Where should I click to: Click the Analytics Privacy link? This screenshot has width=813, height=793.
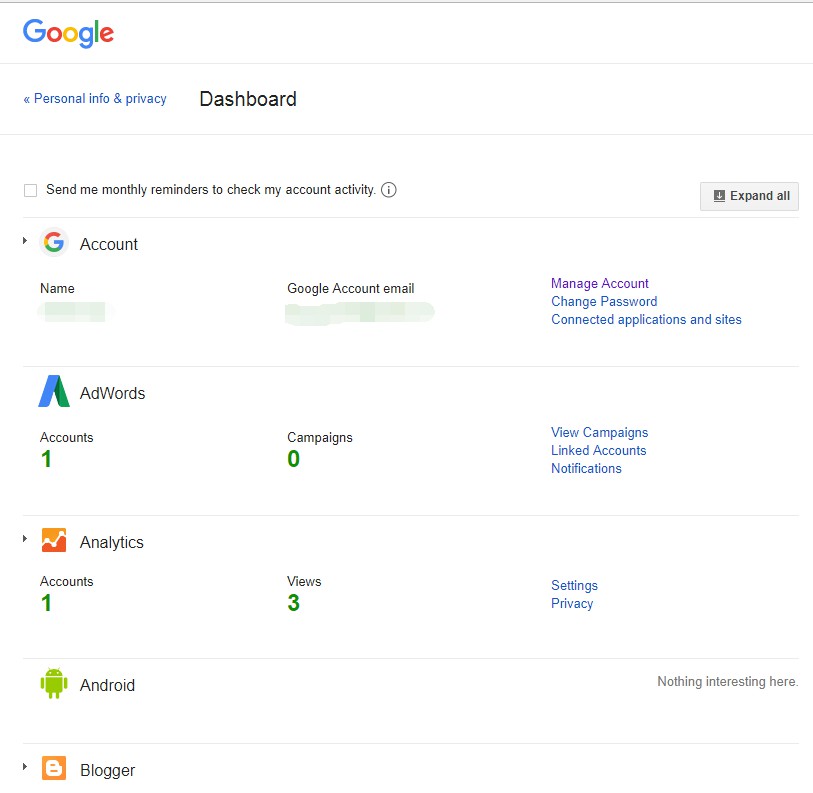click(572, 603)
